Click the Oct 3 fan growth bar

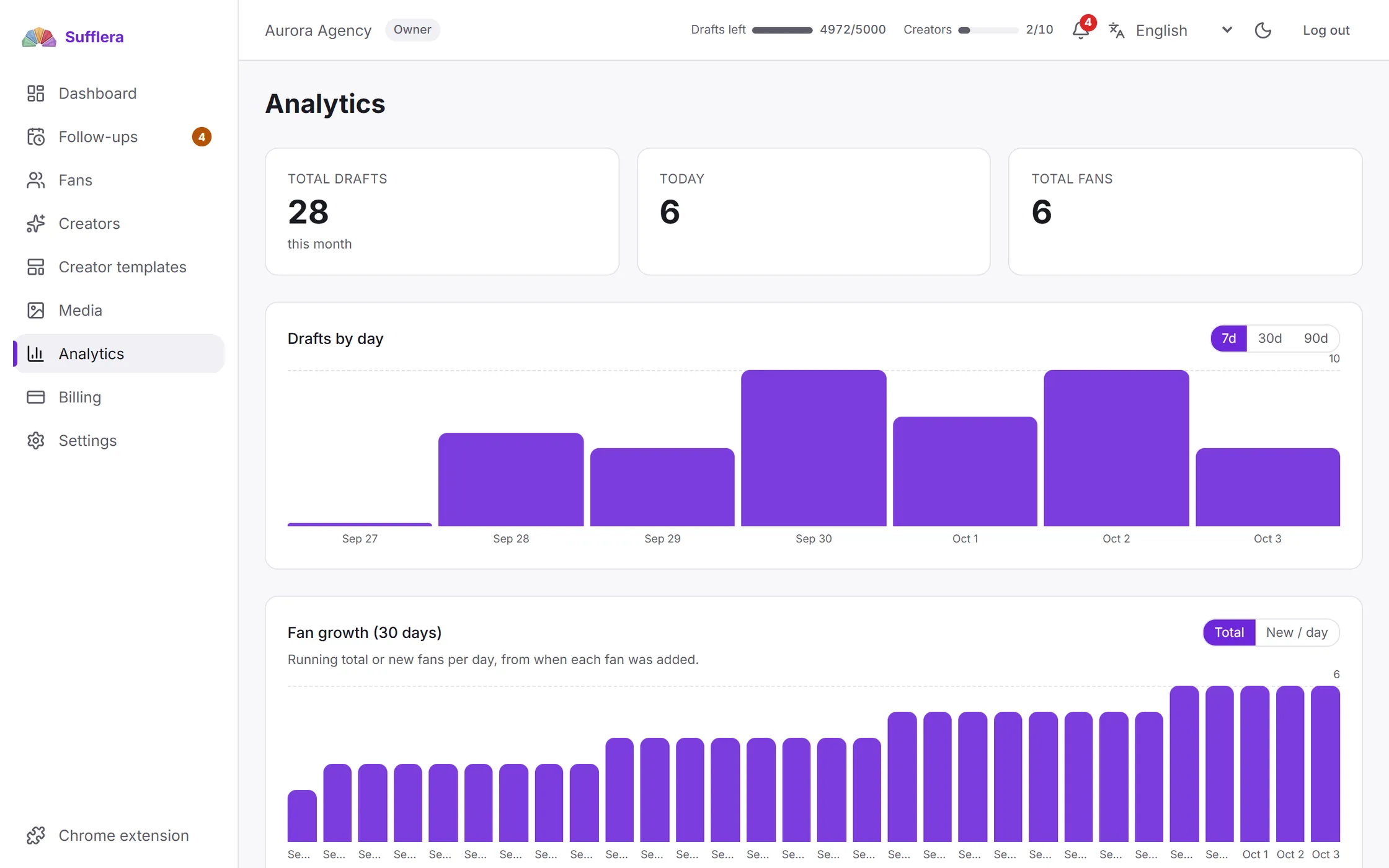click(x=1325, y=764)
